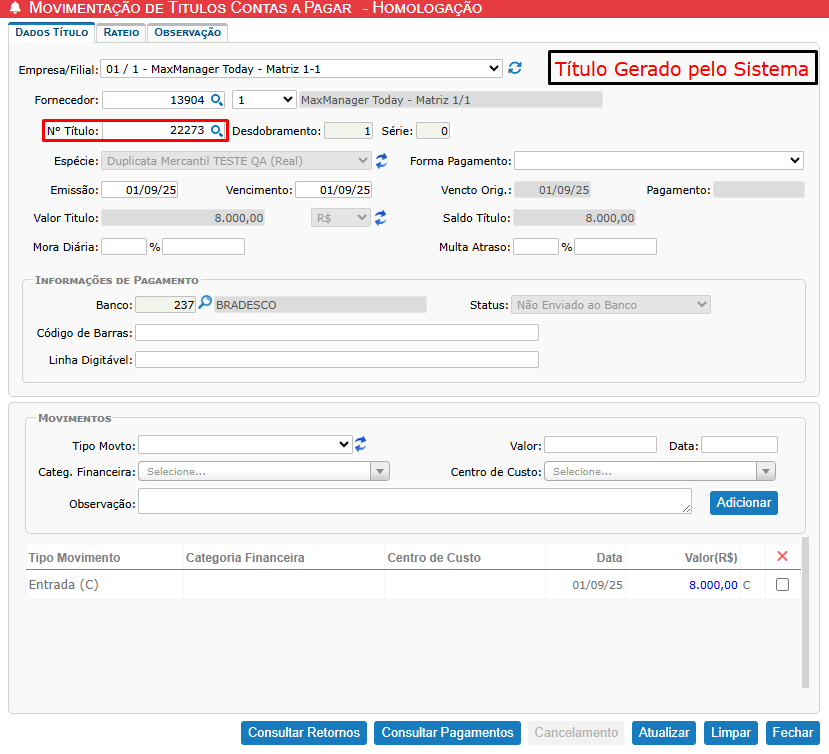Search Banco using magnifier icon
829x754 pixels.
pos(205,304)
